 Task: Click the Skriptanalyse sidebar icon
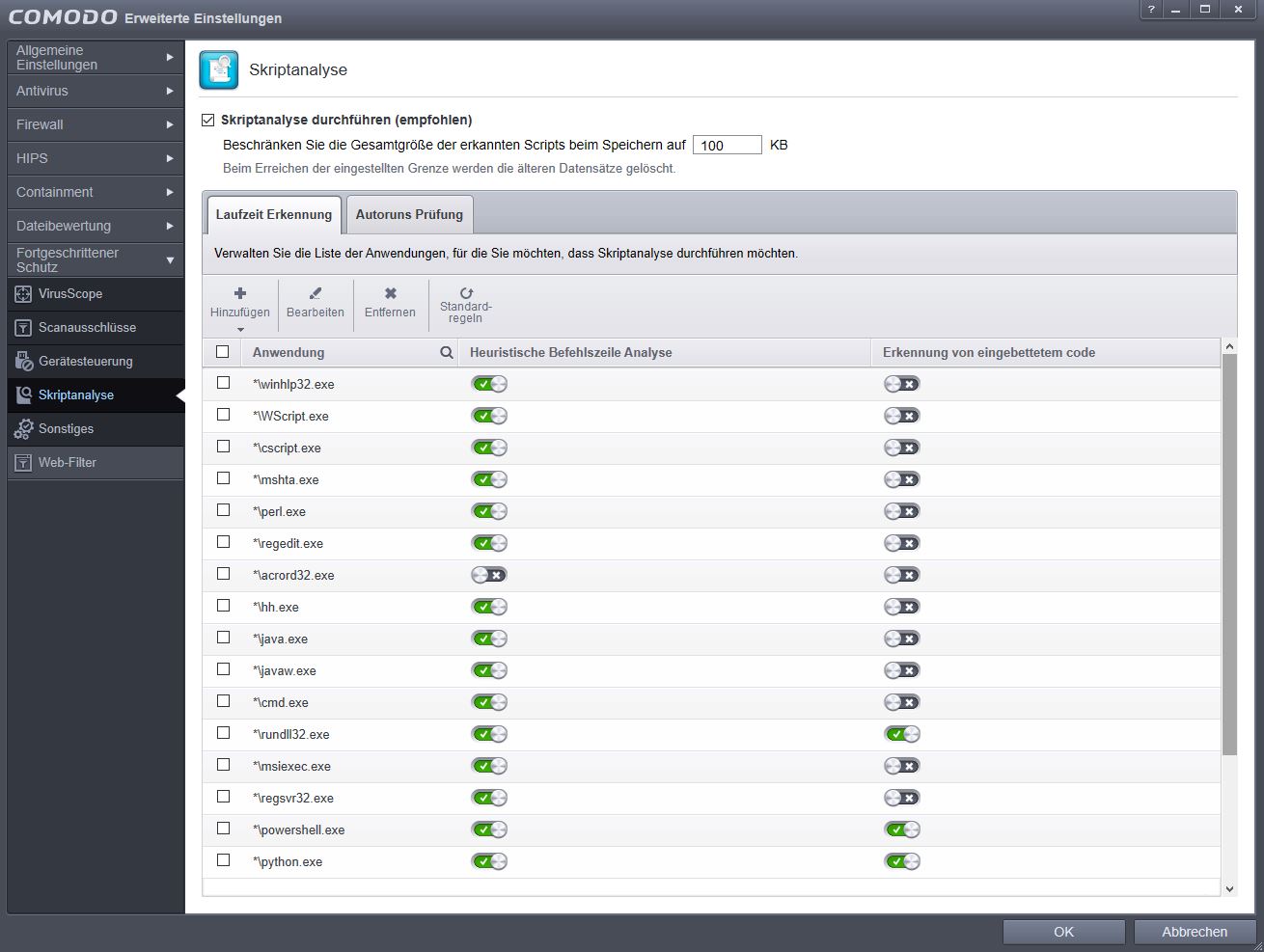click(23, 395)
